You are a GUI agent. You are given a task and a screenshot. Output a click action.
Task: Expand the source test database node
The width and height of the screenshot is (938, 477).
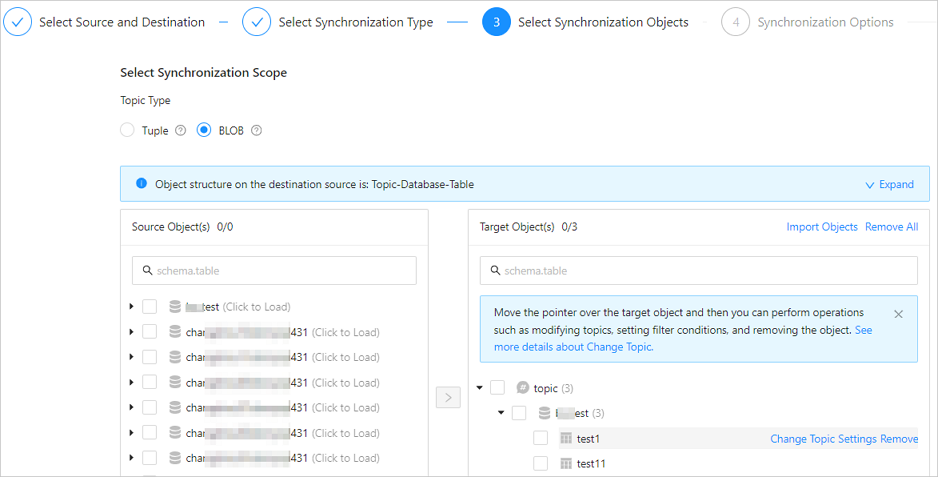point(132,307)
